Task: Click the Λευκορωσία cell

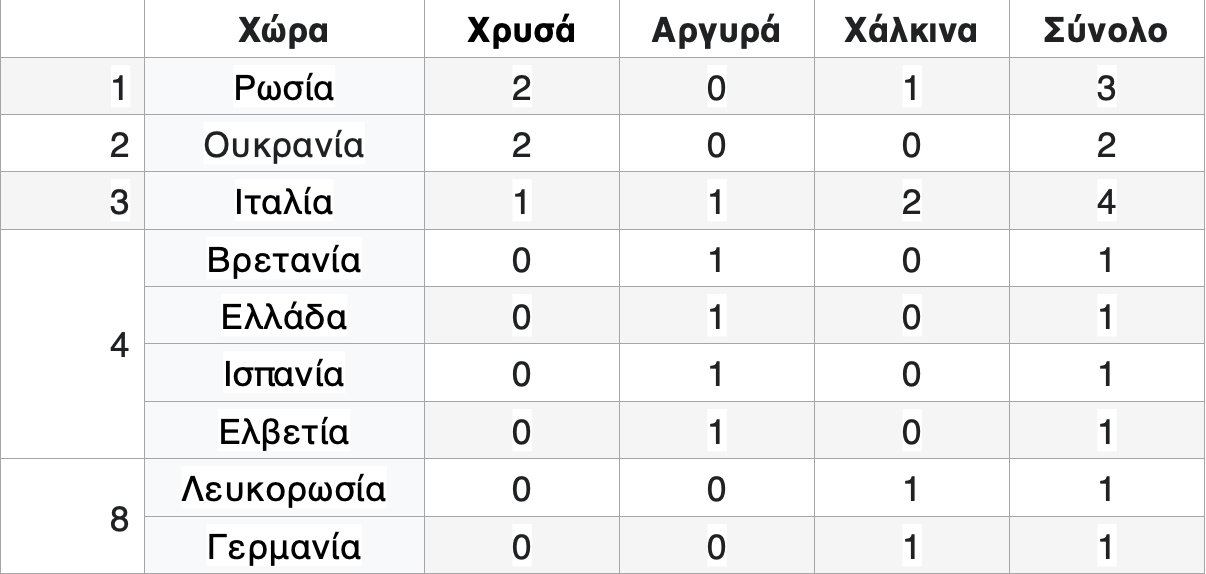Action: click(283, 490)
